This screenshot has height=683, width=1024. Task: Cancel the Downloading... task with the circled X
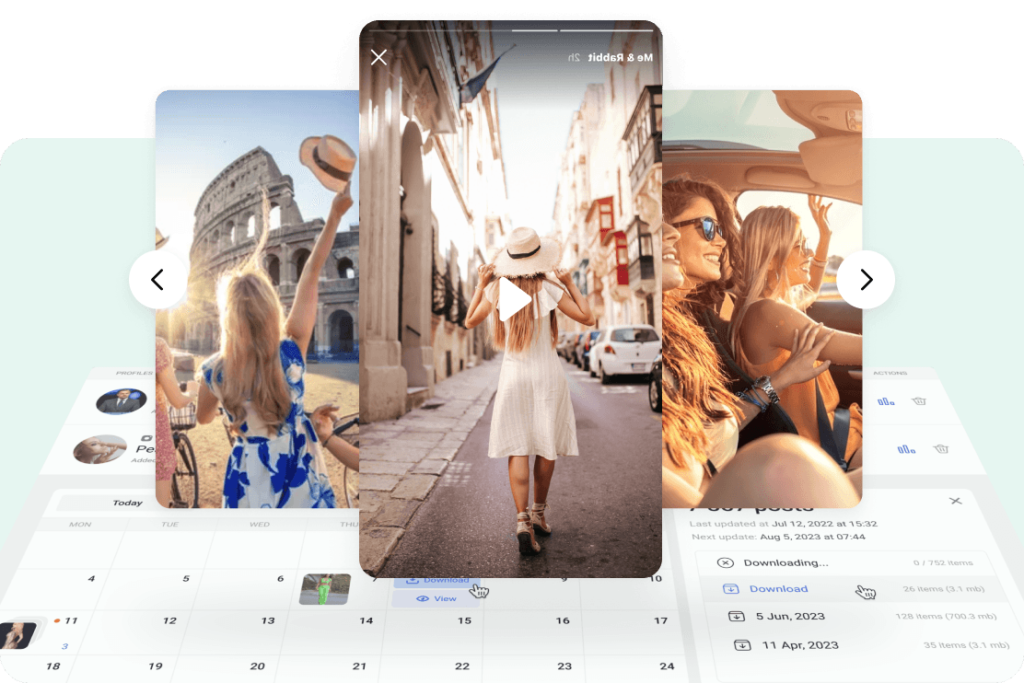[x=726, y=563]
